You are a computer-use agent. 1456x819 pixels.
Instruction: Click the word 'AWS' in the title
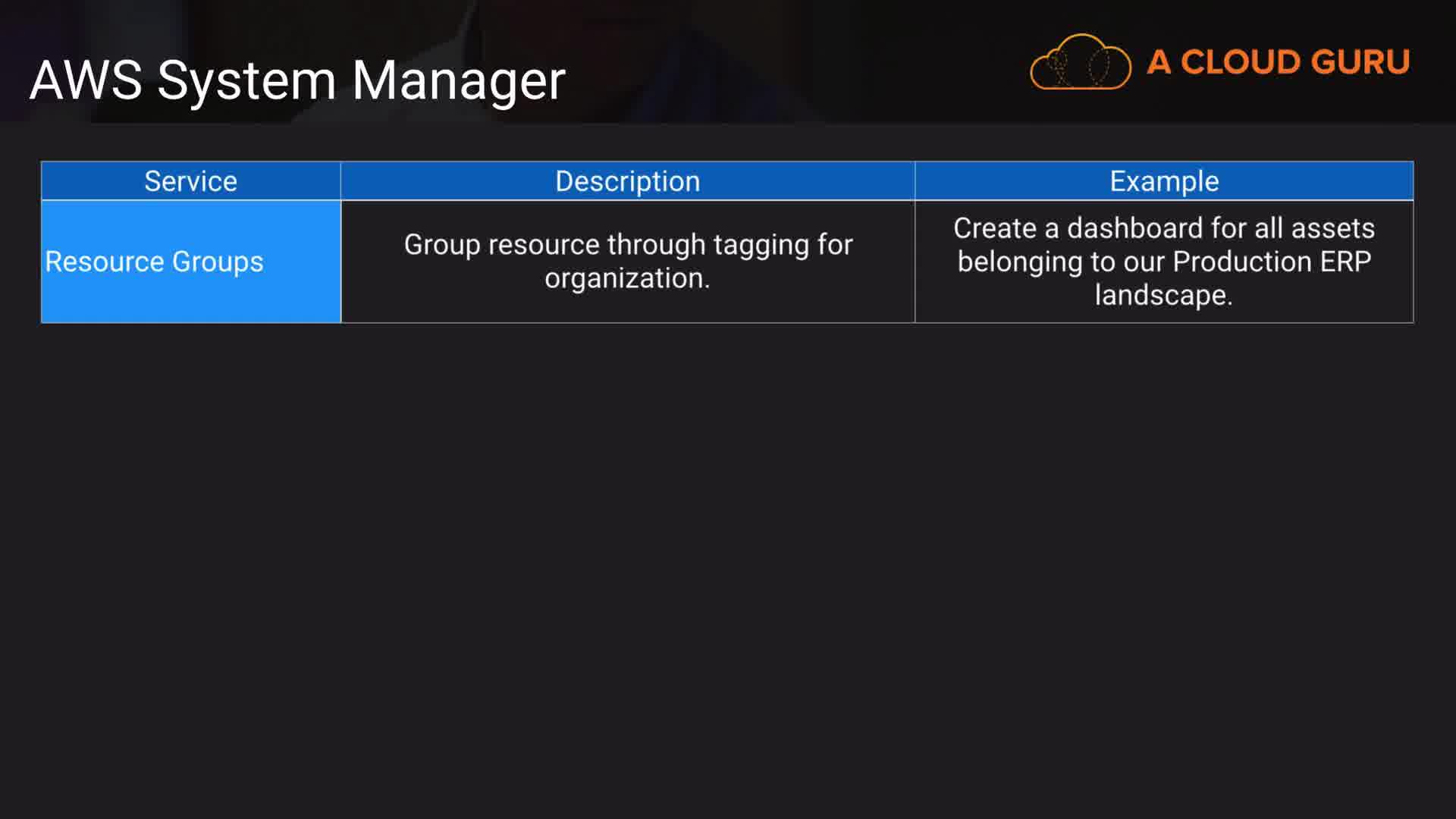[x=86, y=80]
